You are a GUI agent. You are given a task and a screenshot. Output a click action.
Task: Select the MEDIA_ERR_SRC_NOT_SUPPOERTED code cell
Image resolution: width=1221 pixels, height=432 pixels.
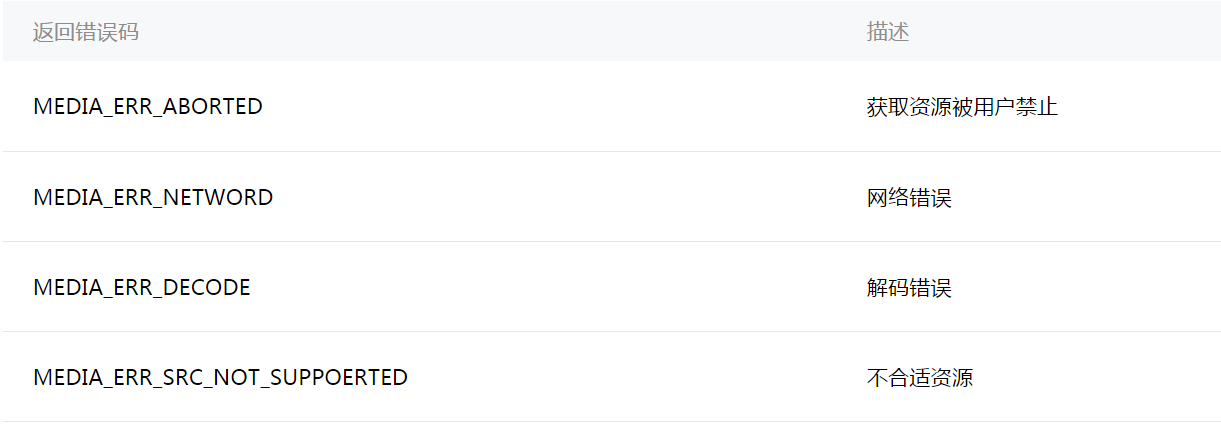click(220, 378)
